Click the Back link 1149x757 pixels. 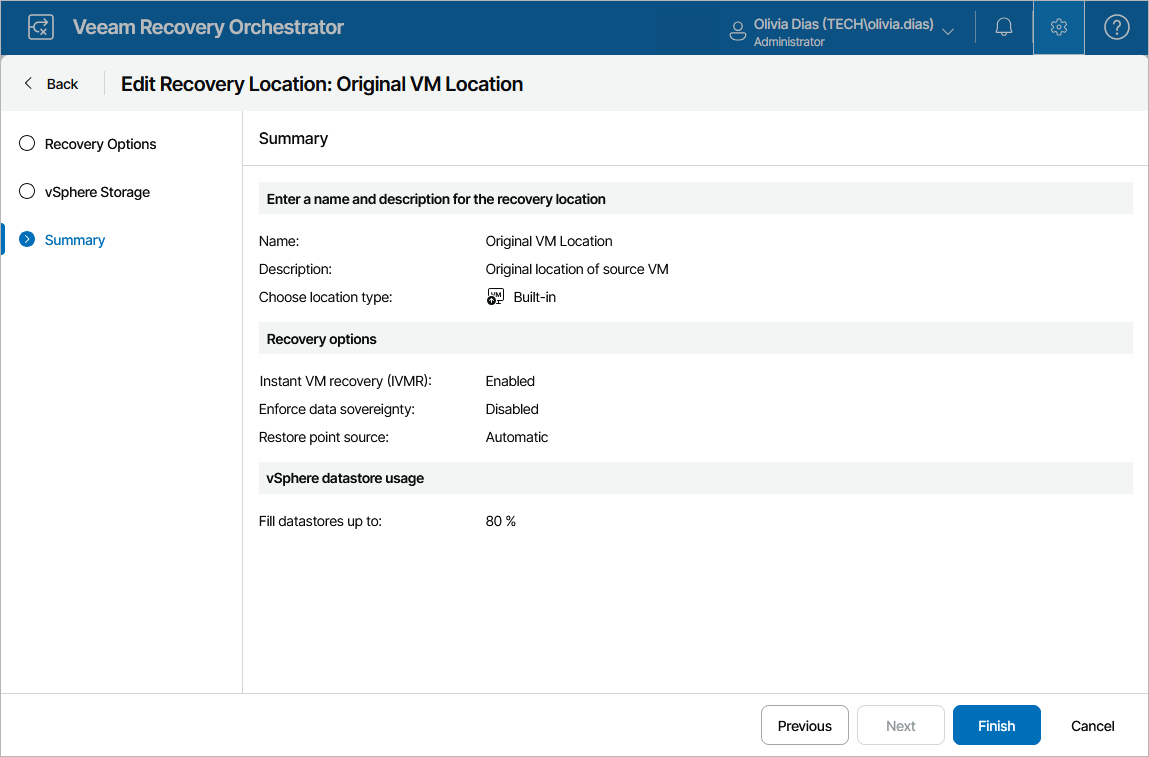coord(62,84)
